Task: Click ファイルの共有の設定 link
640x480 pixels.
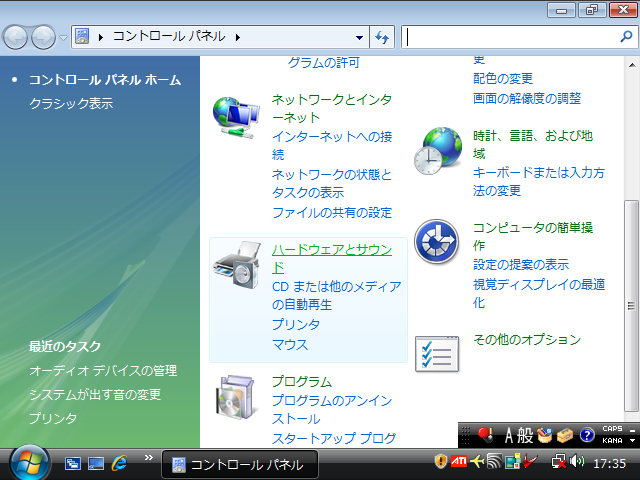Action: [x=332, y=212]
